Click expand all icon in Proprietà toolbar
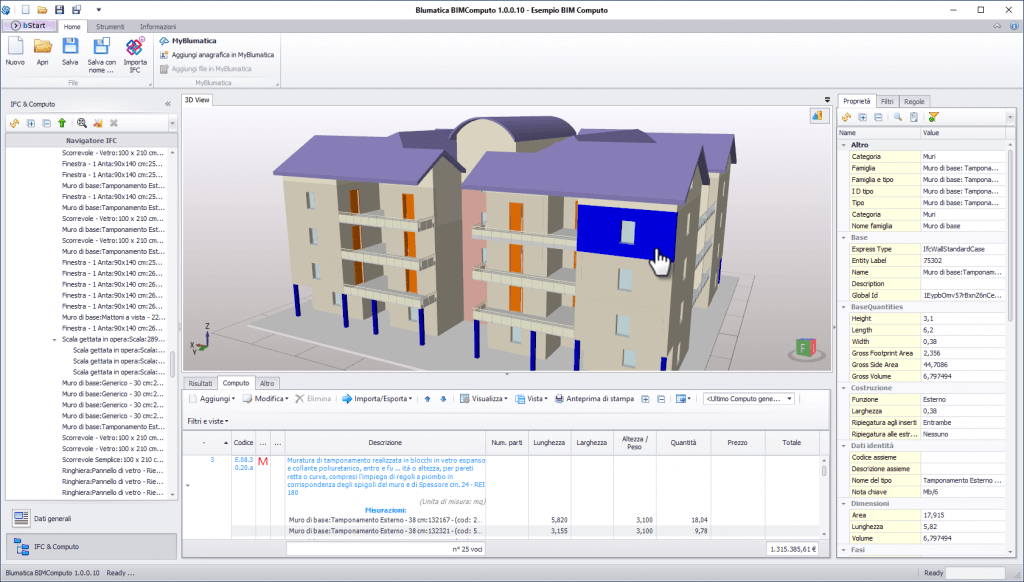This screenshot has height=582, width=1024. click(862, 117)
